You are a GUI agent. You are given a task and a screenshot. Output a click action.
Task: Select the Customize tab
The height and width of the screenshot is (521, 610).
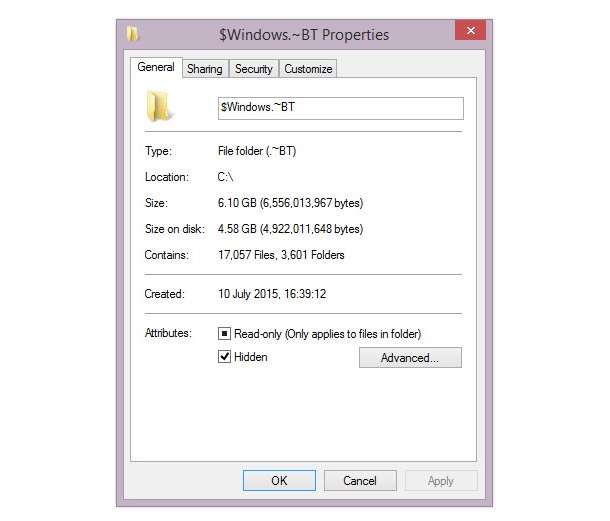308,69
